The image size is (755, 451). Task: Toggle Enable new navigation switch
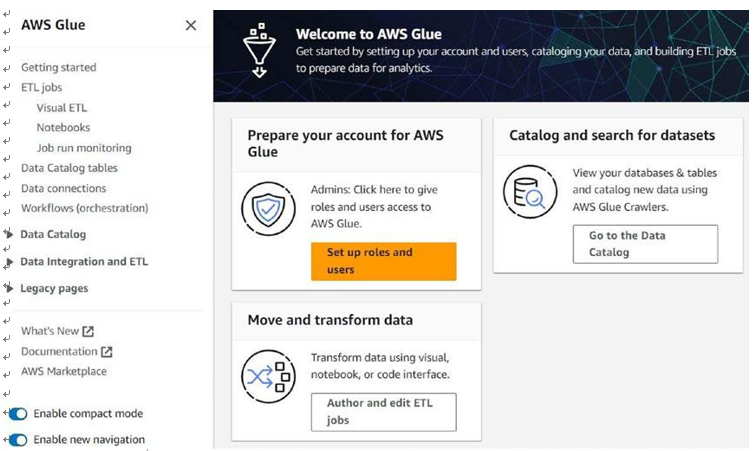(x=18, y=439)
